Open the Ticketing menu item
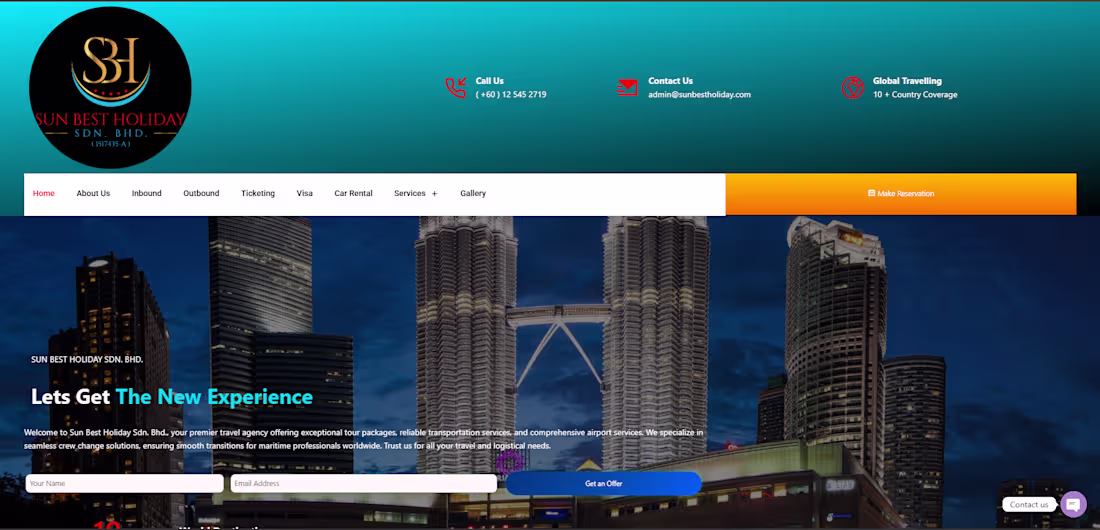This screenshot has height=530, width=1100. coord(258,194)
